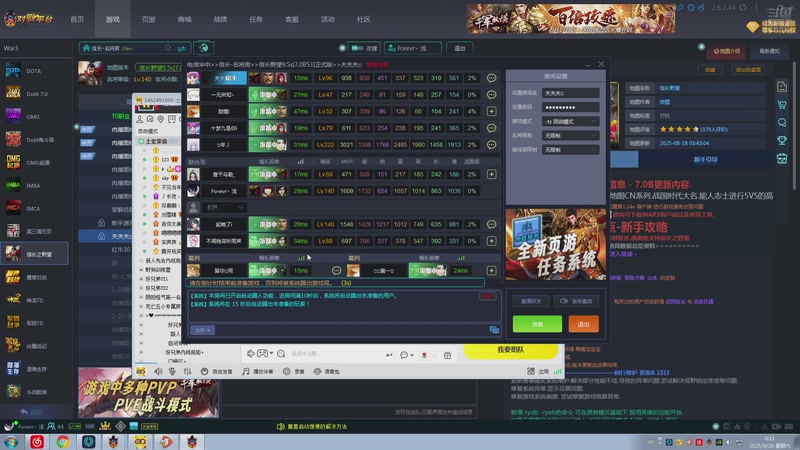Viewport: 800px width, 450px height.
Task: Open chat bubble next to referee 15ms
Action: 336,270
